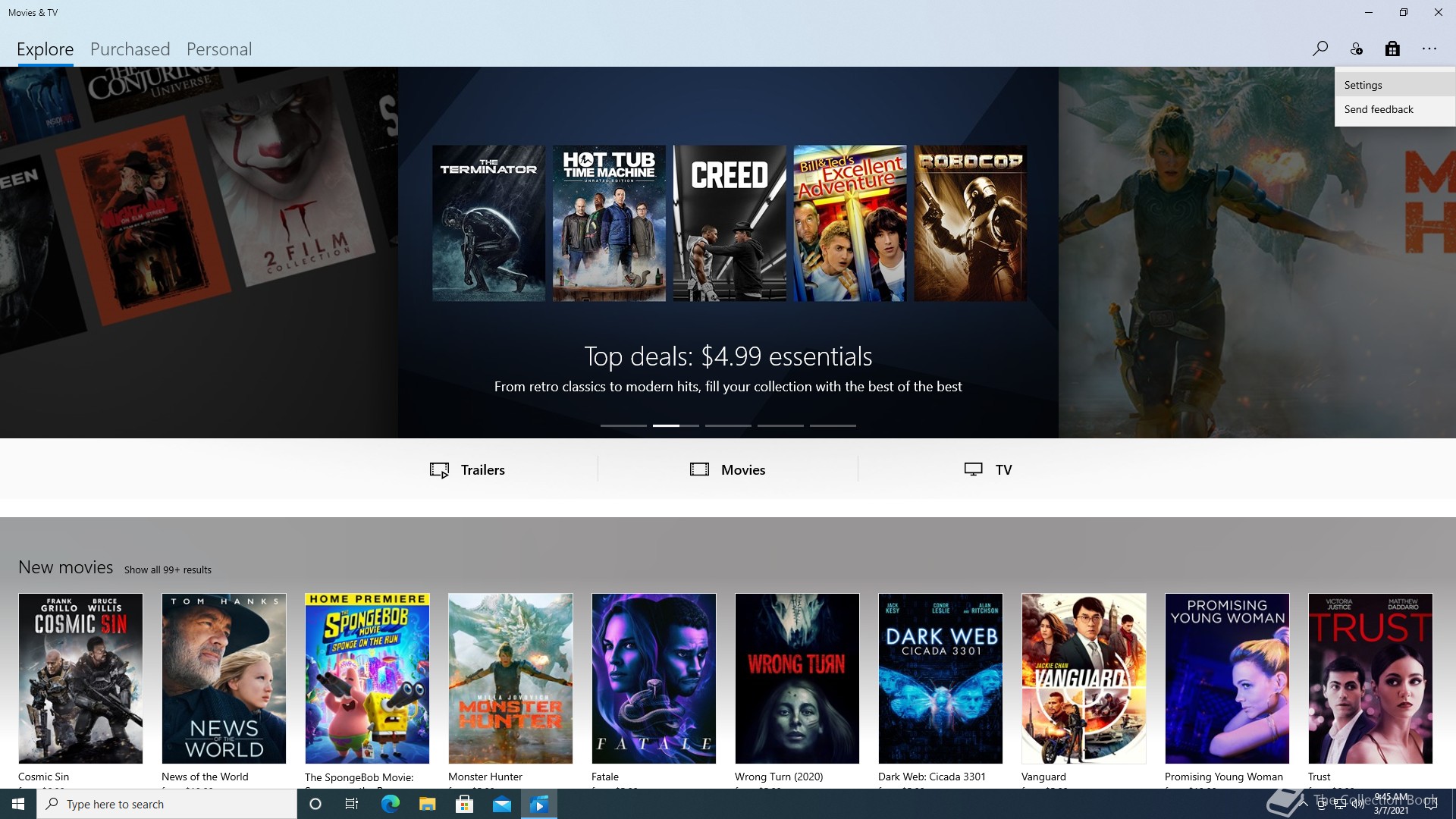Open the Monster Hunter movie poster
Viewport: 1456px width, 819px height.
[510, 678]
